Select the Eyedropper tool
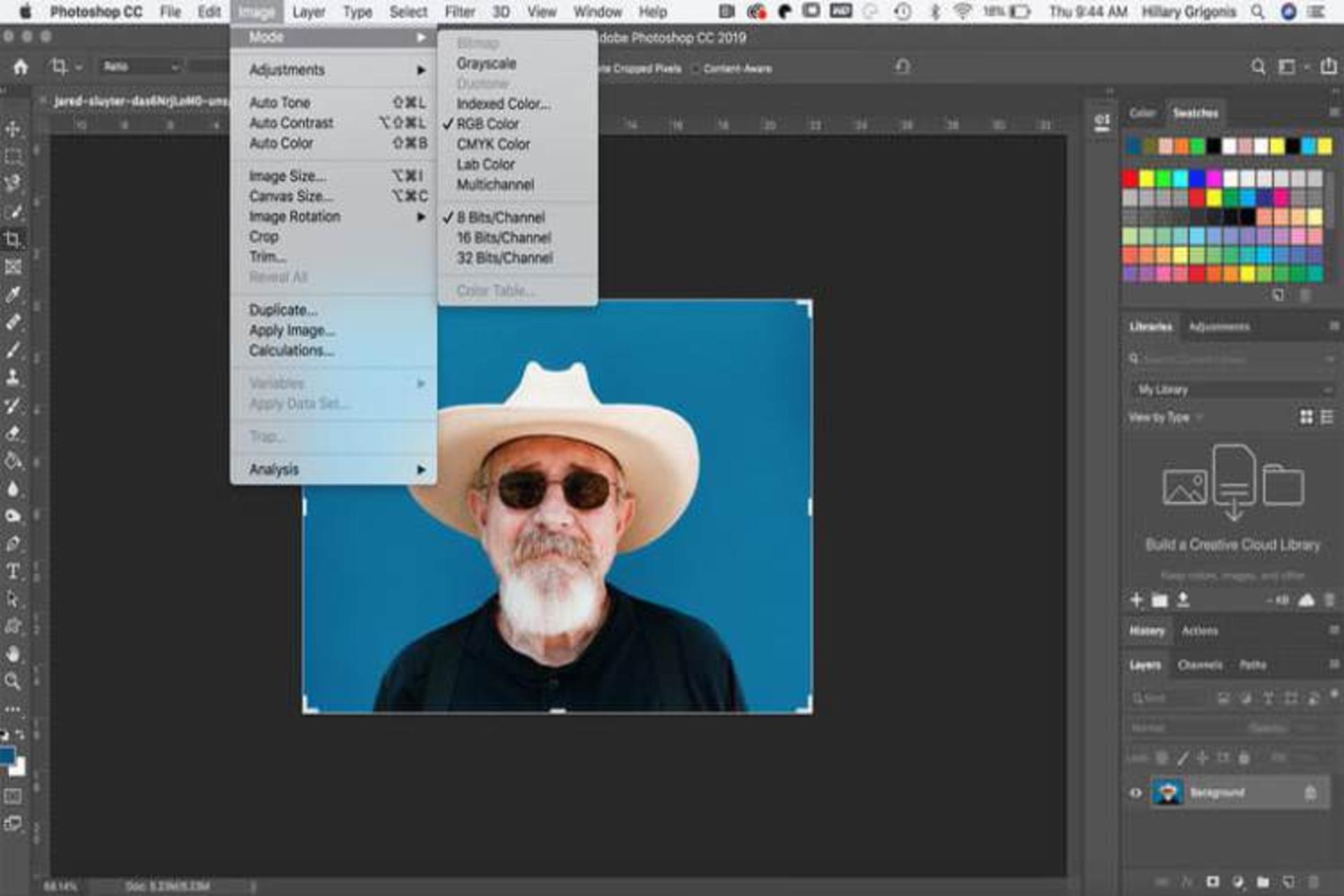Image resolution: width=1344 pixels, height=896 pixels. click(13, 295)
